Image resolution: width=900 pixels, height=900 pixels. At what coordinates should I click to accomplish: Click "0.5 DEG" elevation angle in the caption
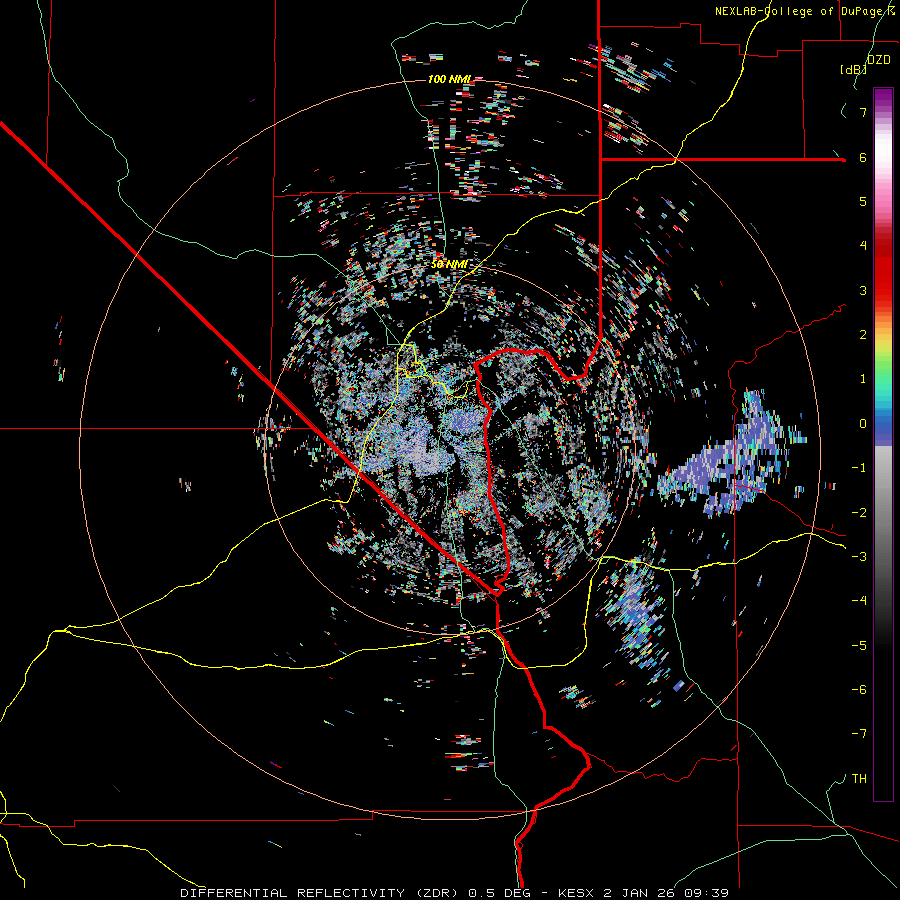[x=501, y=893]
